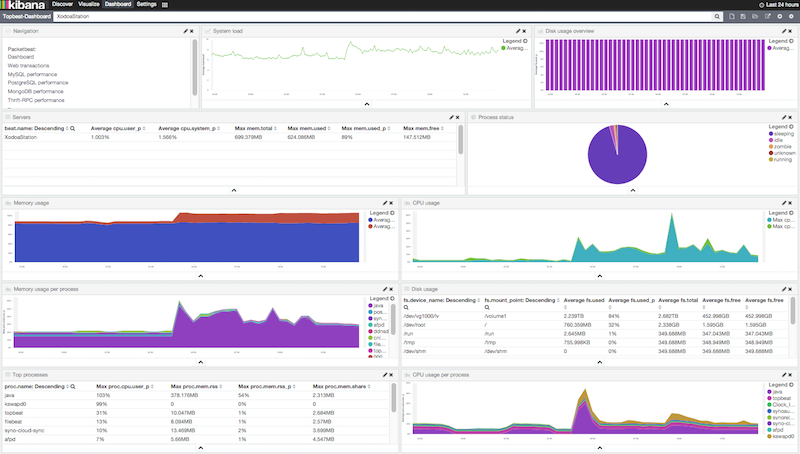800x454 pixels.
Task: Edit the System load panel via pencil icon
Action: [x=515, y=32]
